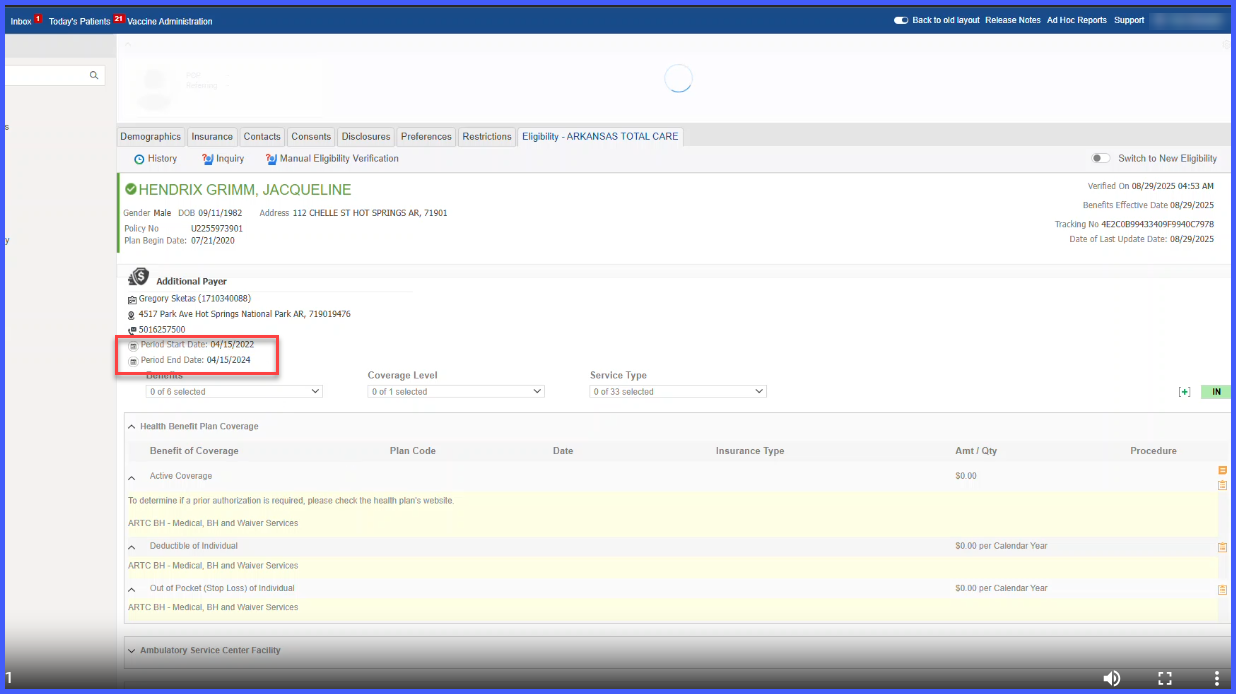The width and height of the screenshot is (1236, 694).
Task: Mute video with the speaker icon
Action: point(1112,678)
